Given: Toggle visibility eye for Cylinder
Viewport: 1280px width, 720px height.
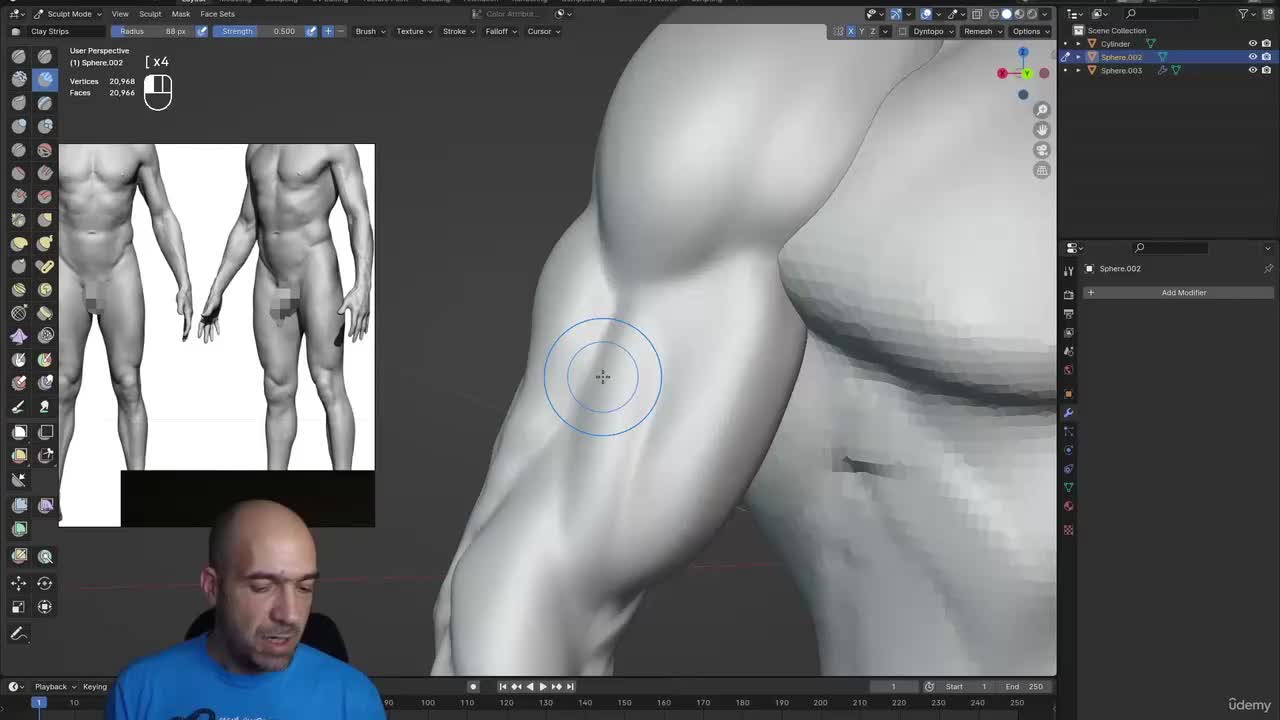Looking at the screenshot, I should coord(1252,44).
